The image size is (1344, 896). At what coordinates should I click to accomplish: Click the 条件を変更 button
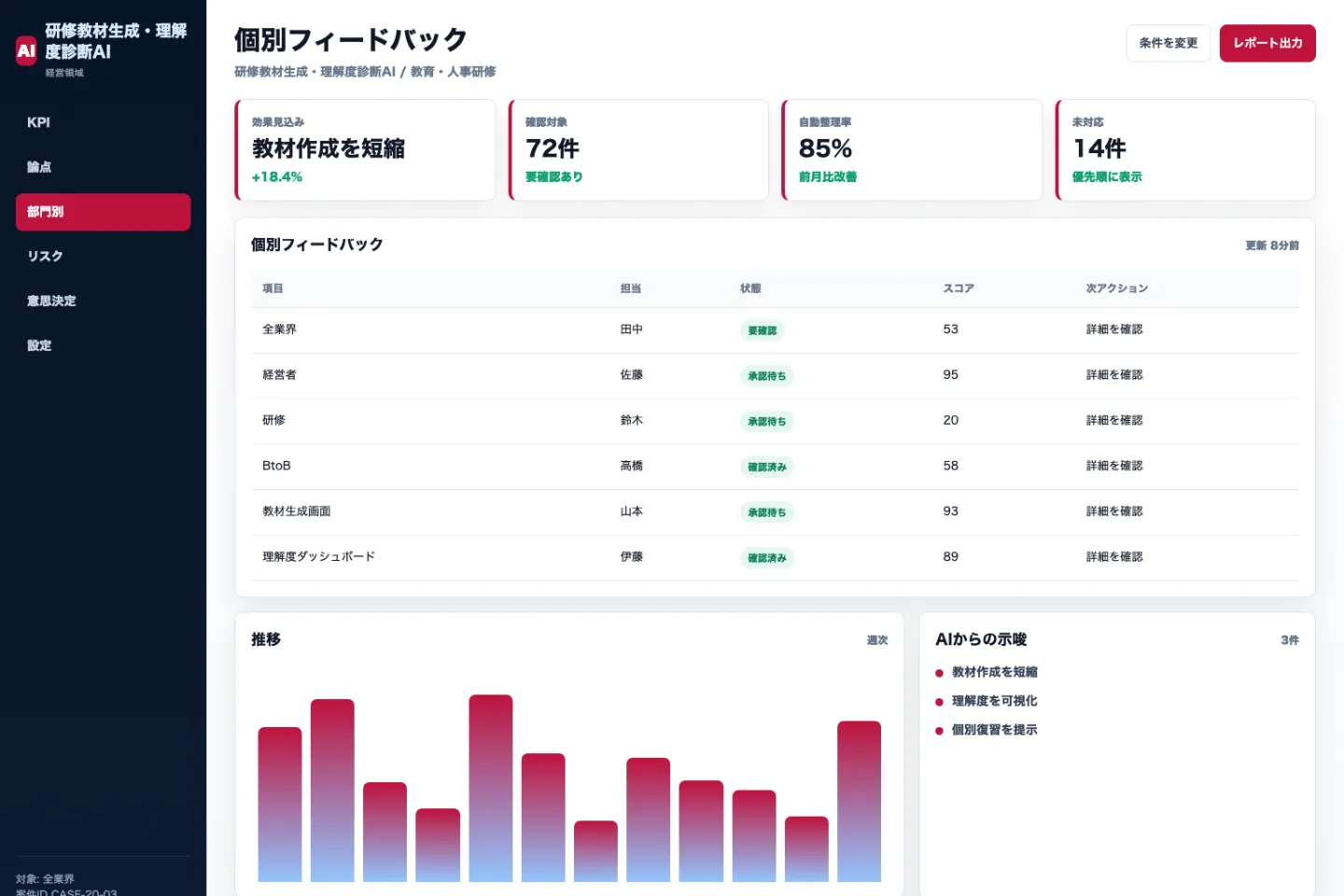tap(1168, 43)
